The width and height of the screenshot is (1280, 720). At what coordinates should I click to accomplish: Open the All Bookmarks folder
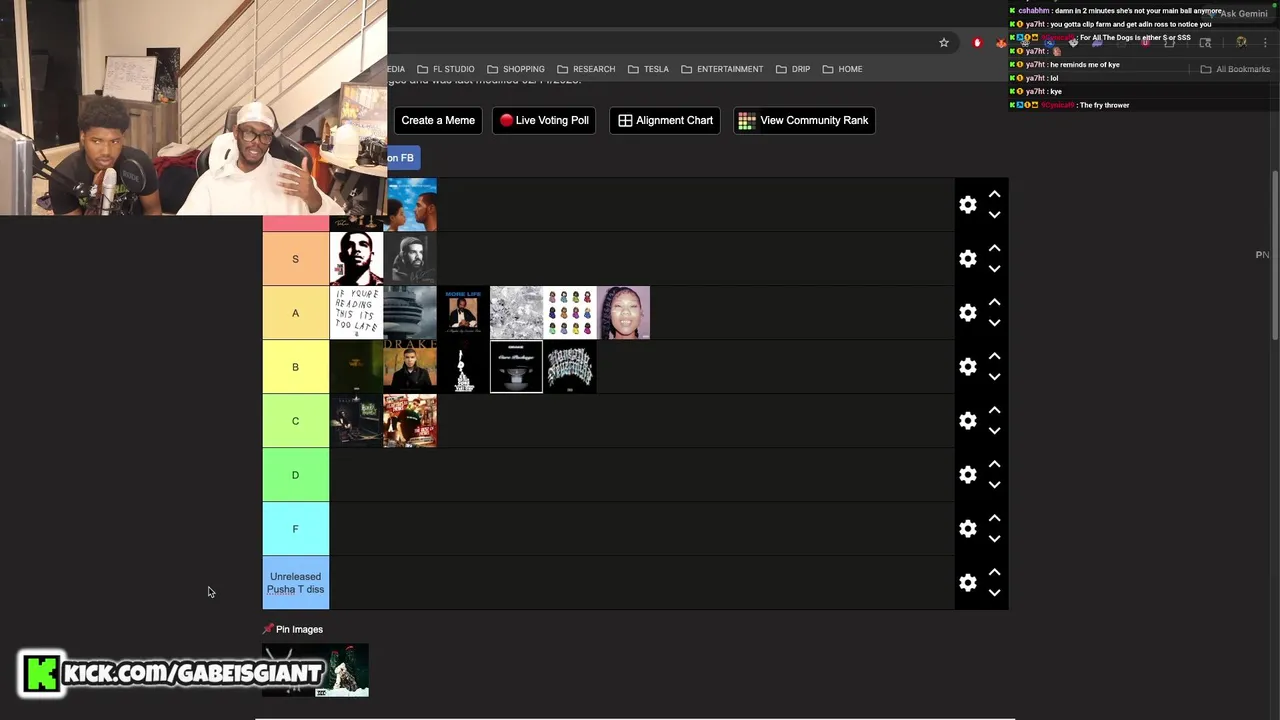click(1235, 69)
